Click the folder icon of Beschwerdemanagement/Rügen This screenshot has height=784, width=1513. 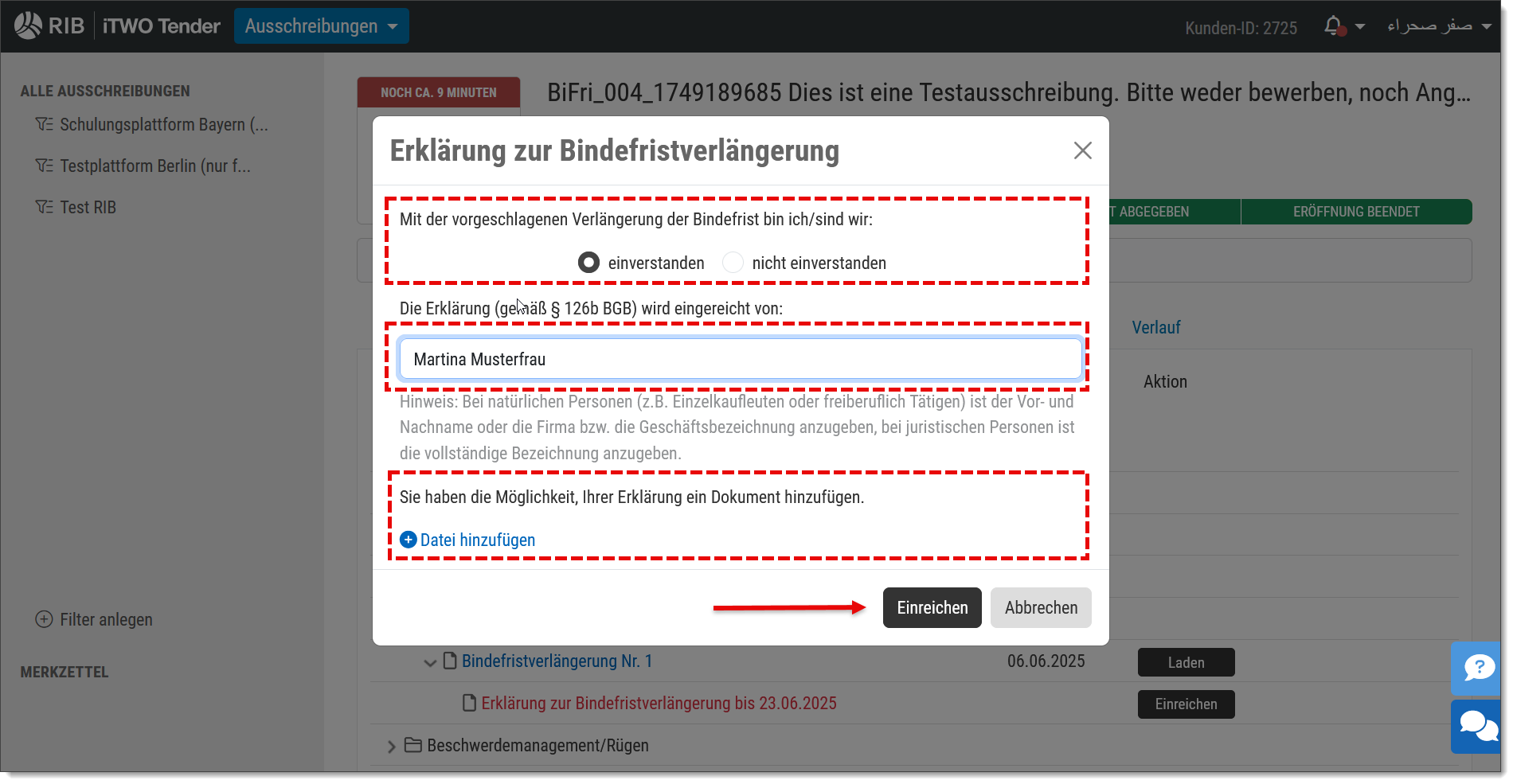tap(412, 745)
